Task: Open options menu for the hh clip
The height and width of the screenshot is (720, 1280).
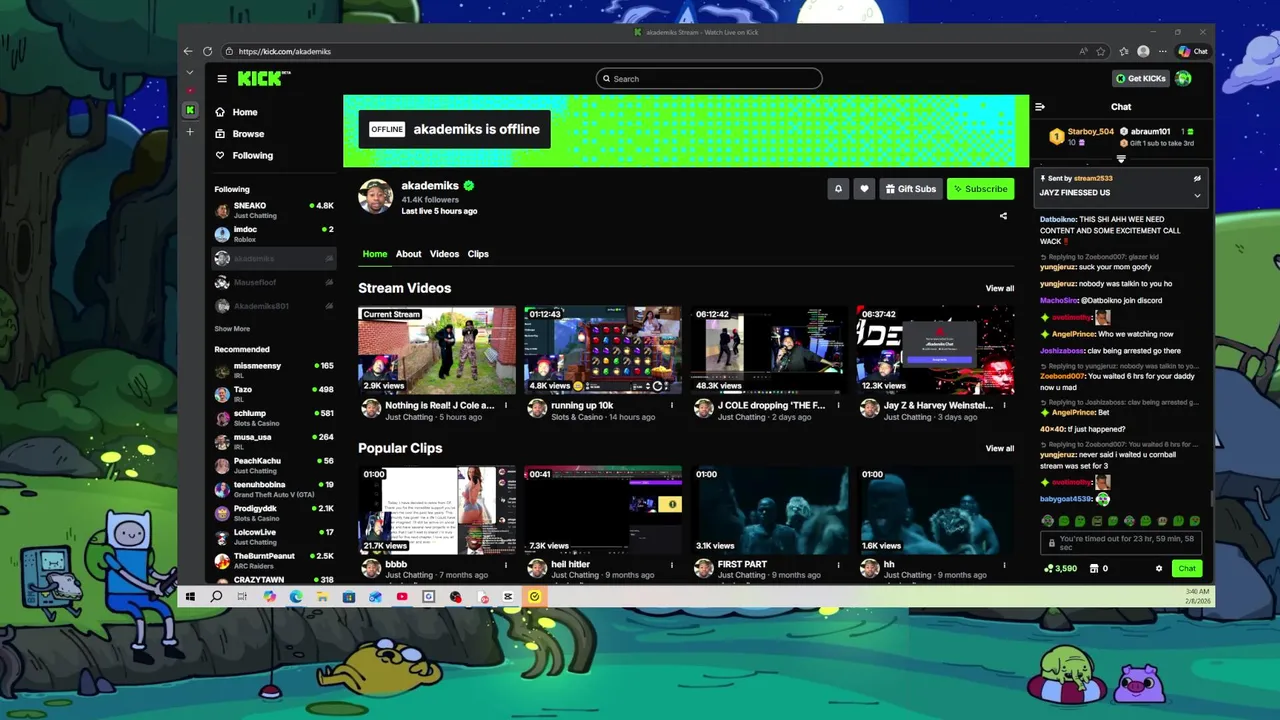Action: point(1004,565)
